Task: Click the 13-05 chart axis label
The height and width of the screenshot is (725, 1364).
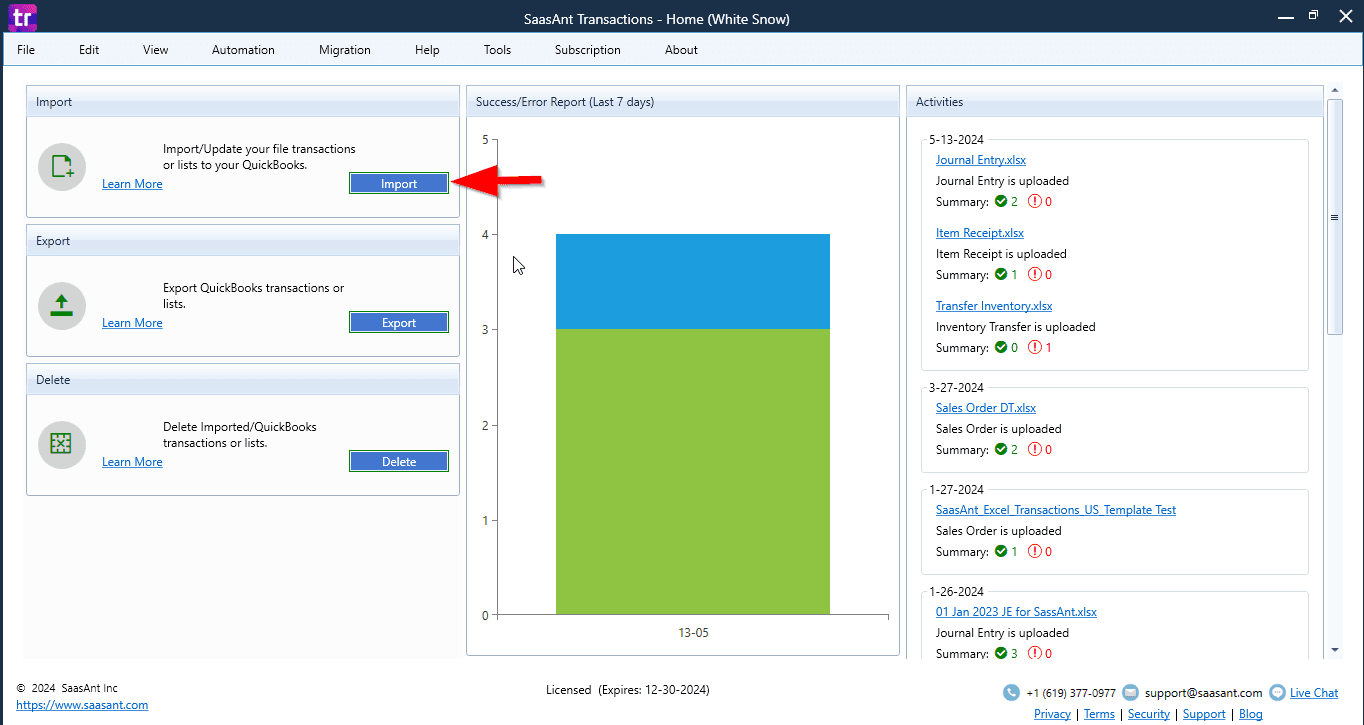Action: tap(693, 633)
